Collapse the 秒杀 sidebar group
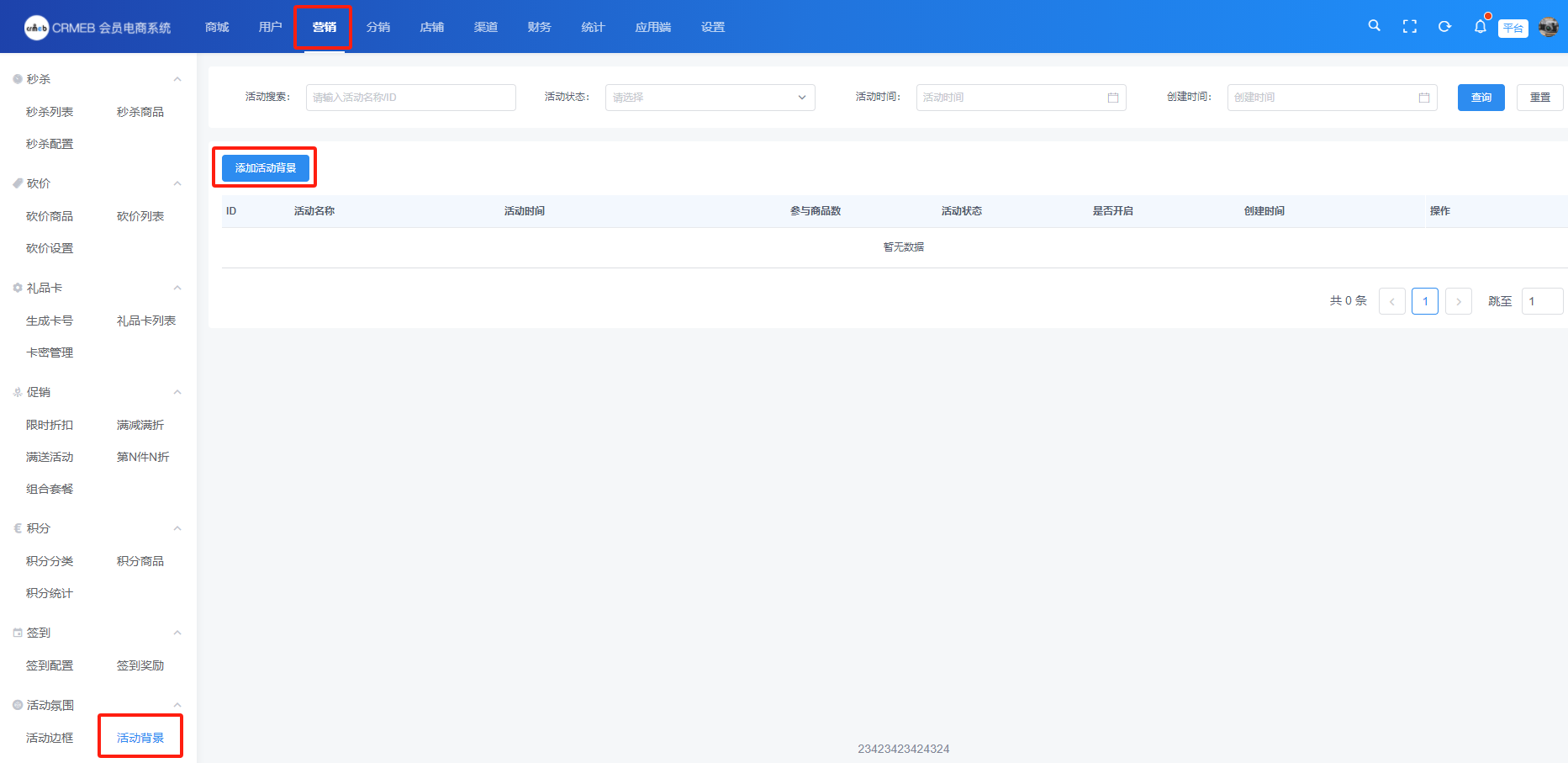Screen dimensions: 1568x763 [177, 79]
